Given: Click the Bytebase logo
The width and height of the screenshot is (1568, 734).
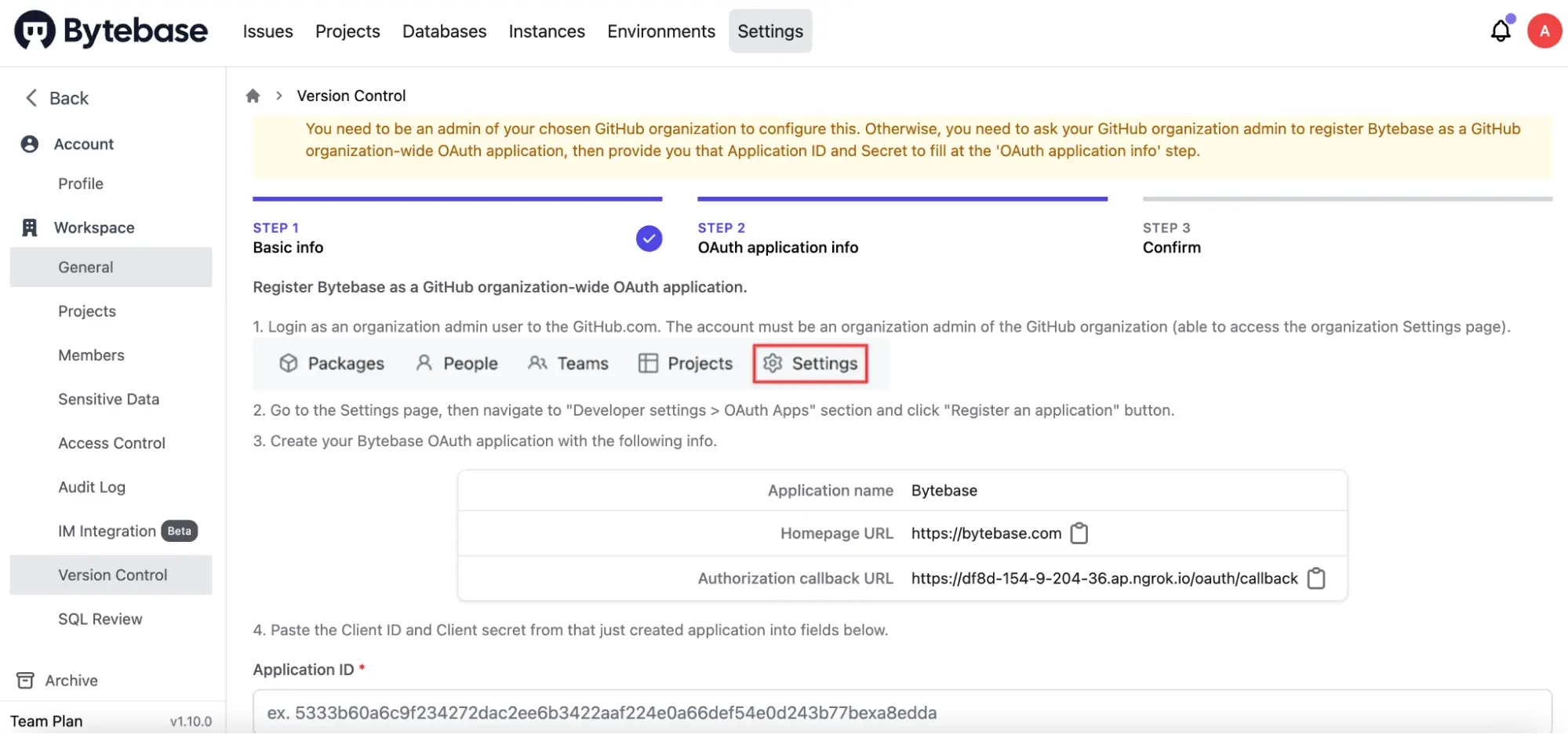Looking at the screenshot, I should pos(111,31).
